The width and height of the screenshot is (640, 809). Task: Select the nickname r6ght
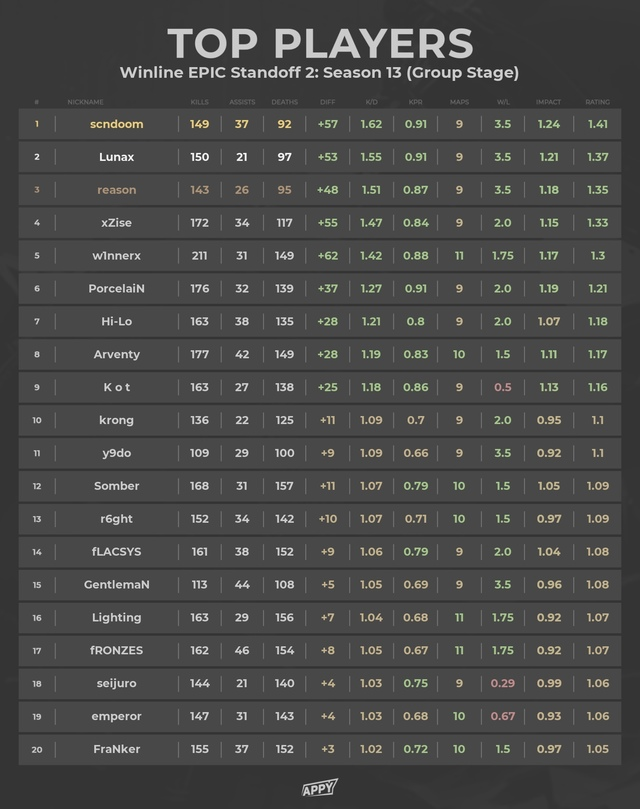(x=117, y=519)
